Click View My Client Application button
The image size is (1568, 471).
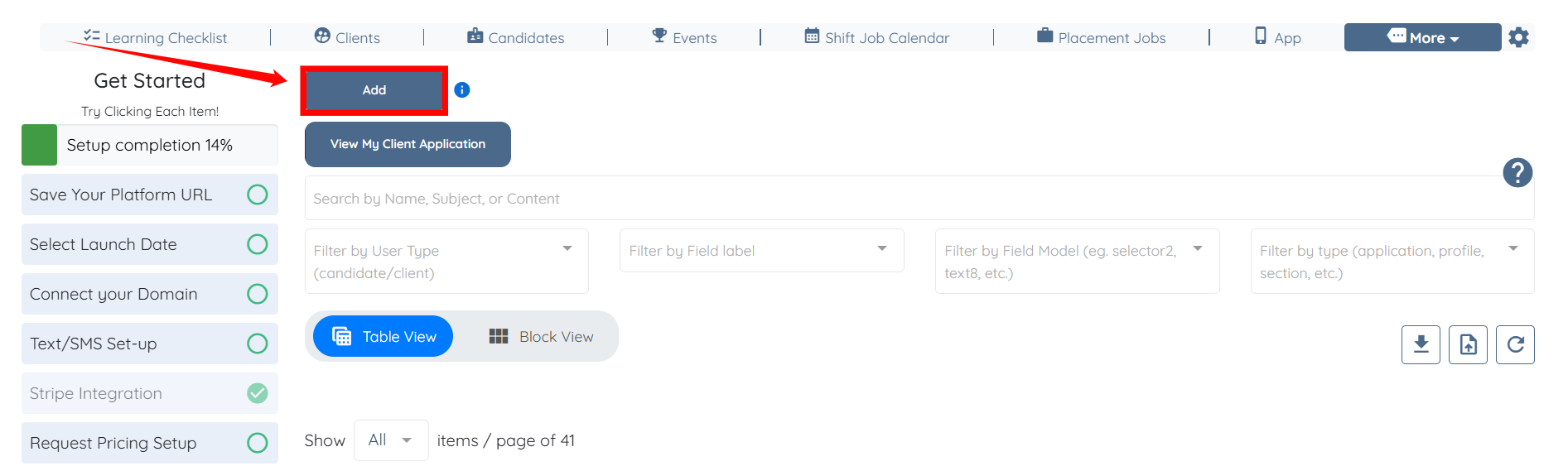(x=408, y=144)
